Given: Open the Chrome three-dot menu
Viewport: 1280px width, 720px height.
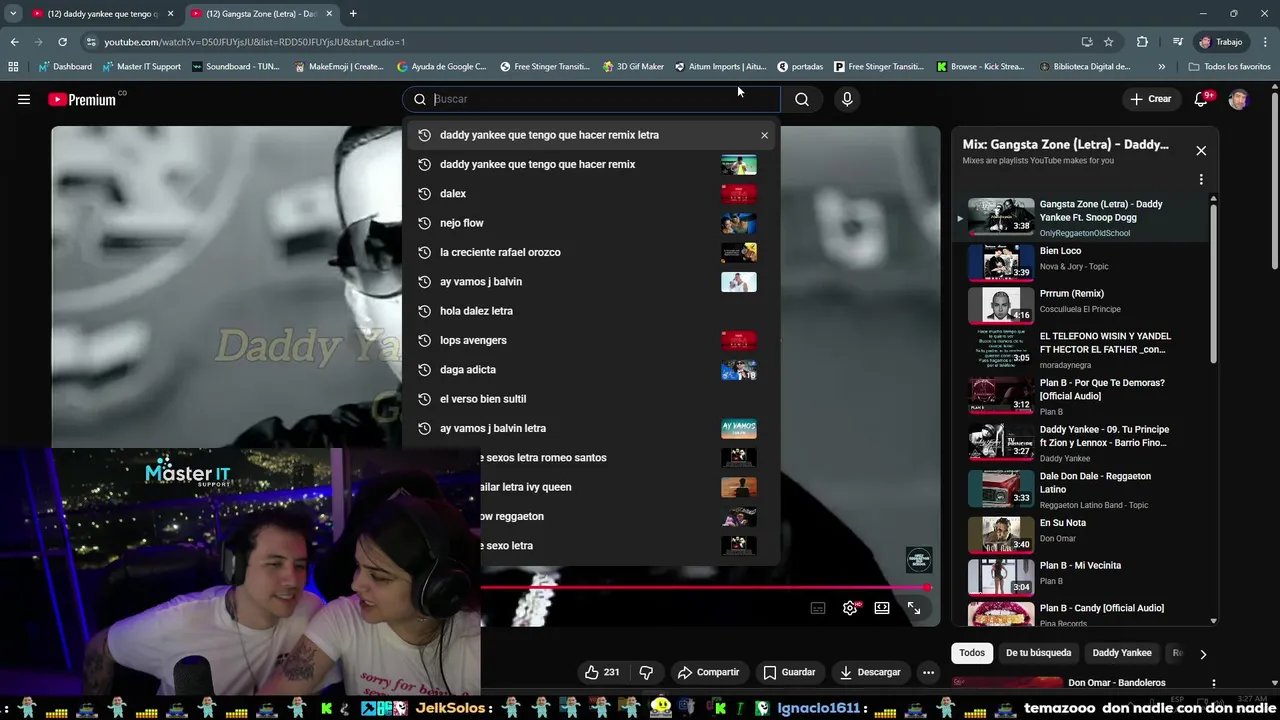Looking at the screenshot, I should [x=1264, y=42].
